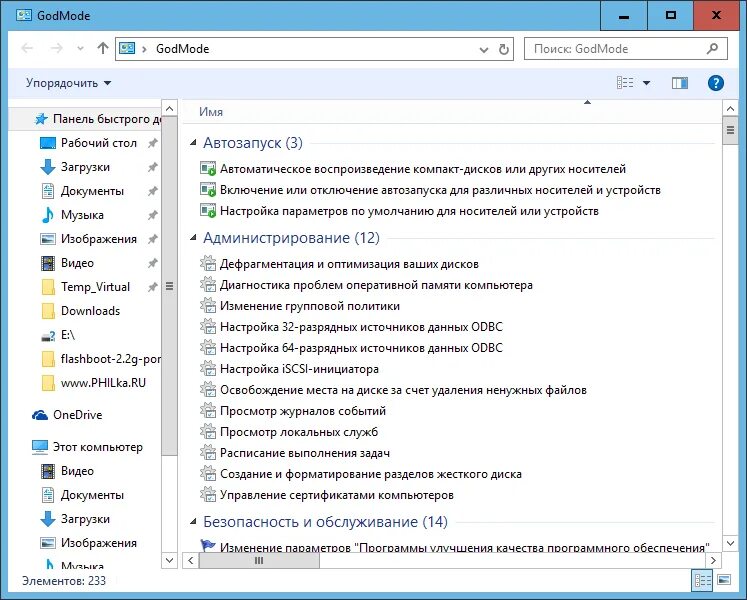Click icon of Освобождение места на диске
The image size is (747, 600).
click(208, 389)
